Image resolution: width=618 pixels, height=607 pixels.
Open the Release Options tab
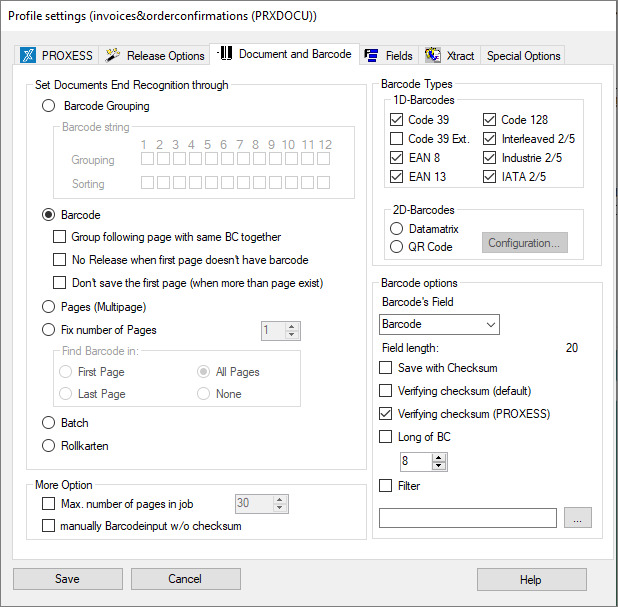click(154, 55)
